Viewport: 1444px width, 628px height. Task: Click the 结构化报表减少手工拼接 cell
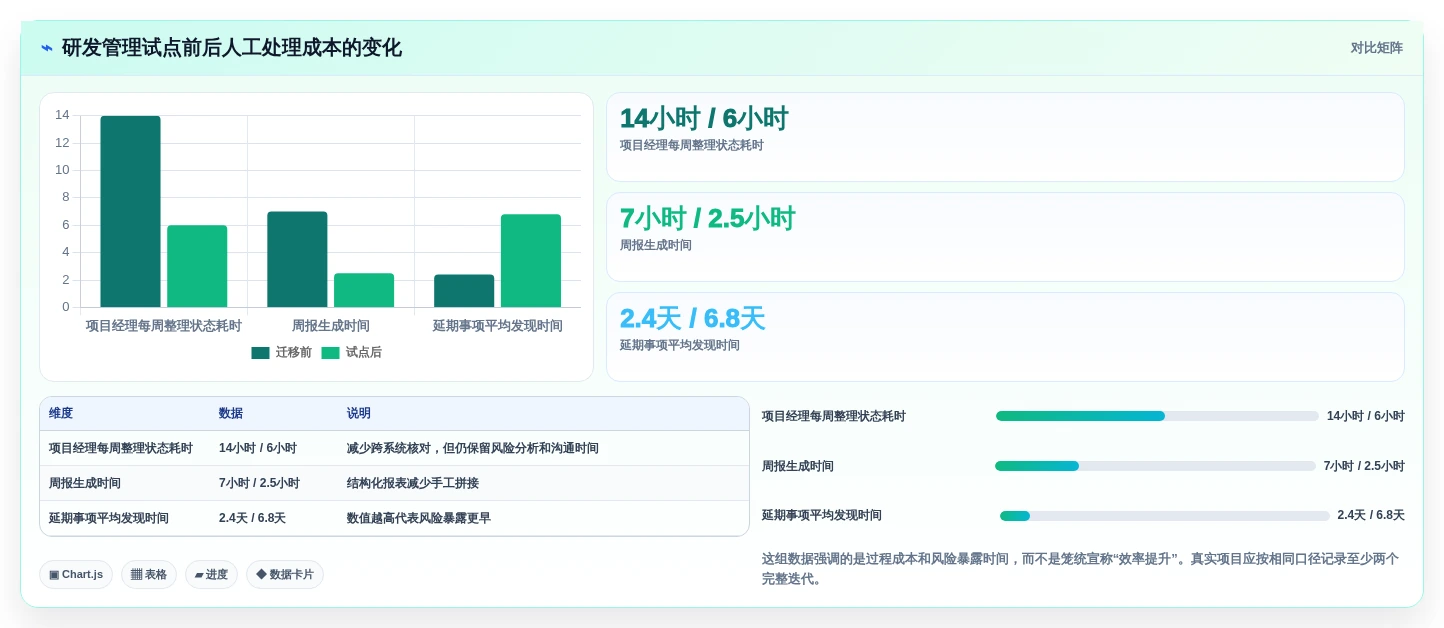click(x=413, y=483)
